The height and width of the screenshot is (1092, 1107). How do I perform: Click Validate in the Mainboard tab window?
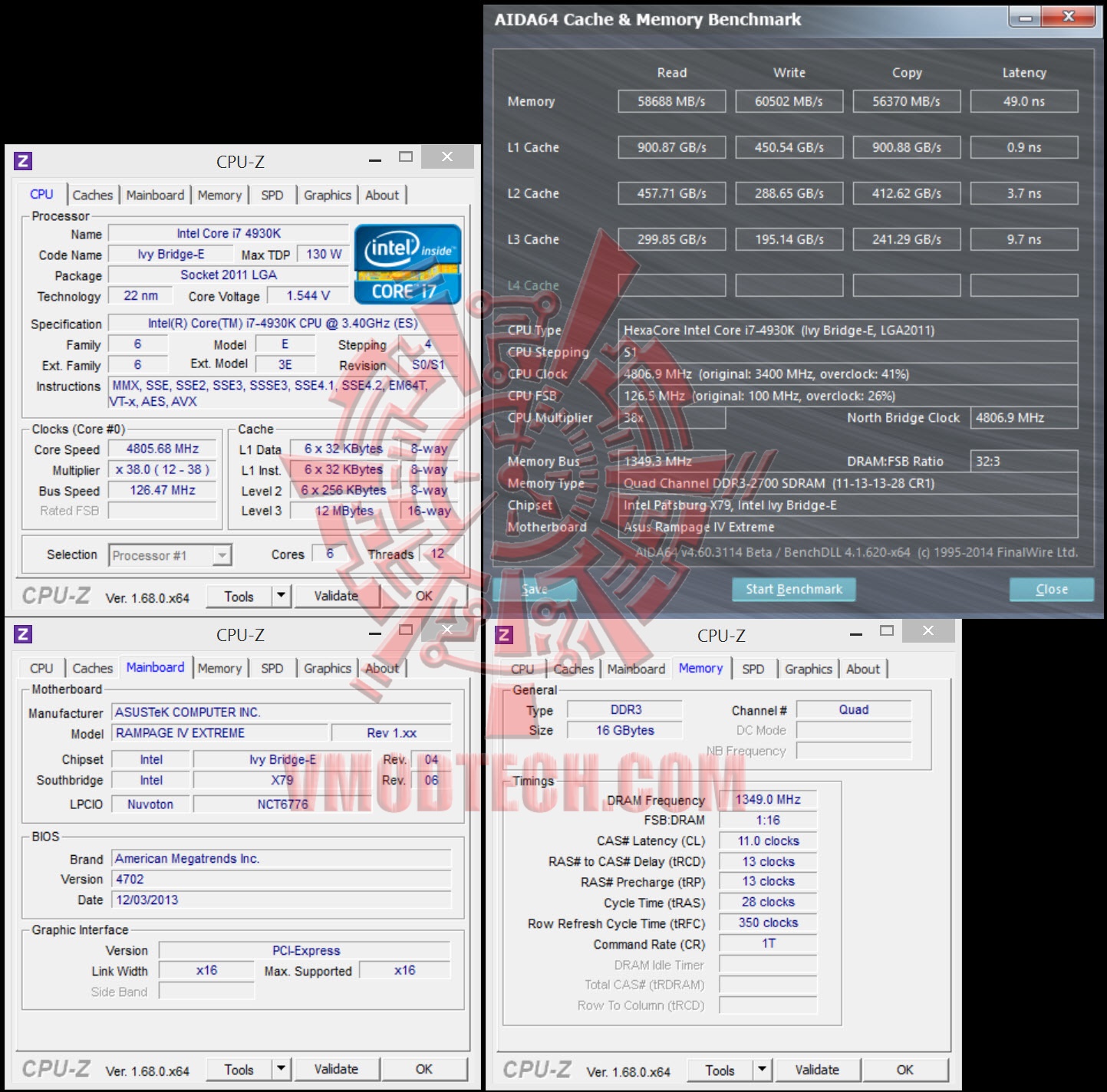[x=336, y=1069]
